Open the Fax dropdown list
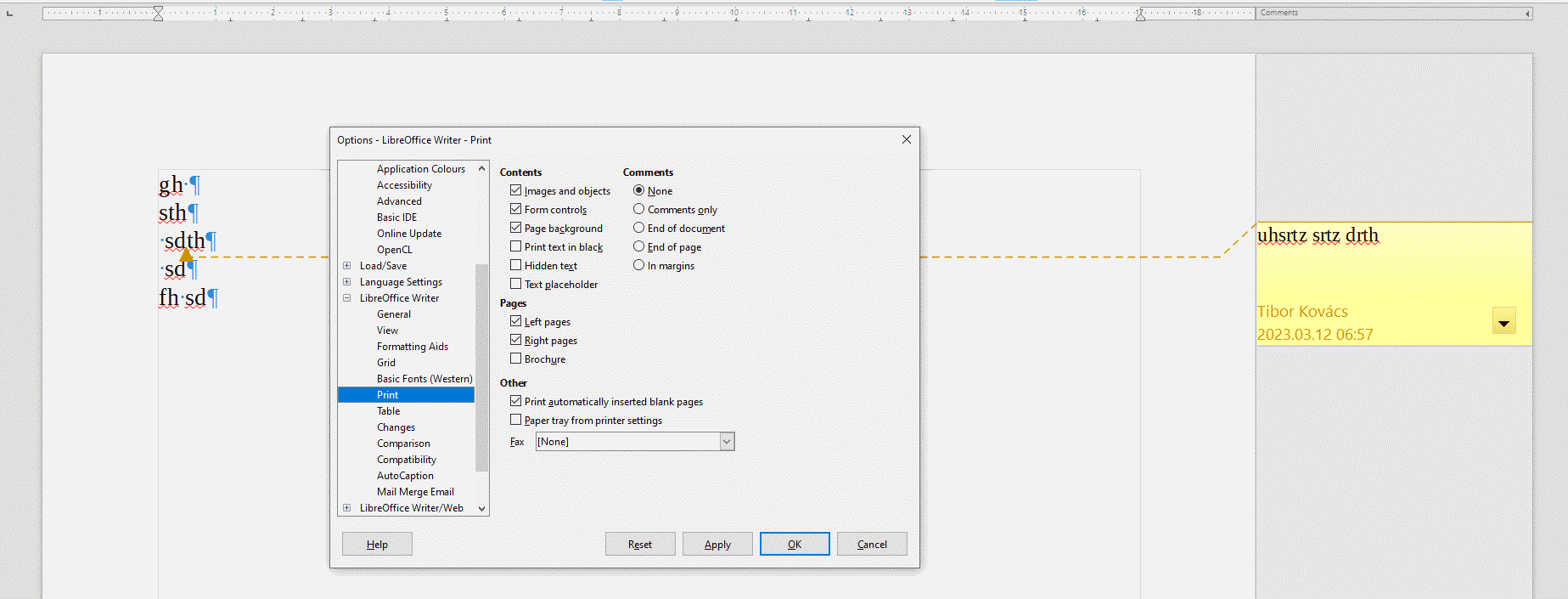This screenshot has width=1568, height=599. pos(727,442)
